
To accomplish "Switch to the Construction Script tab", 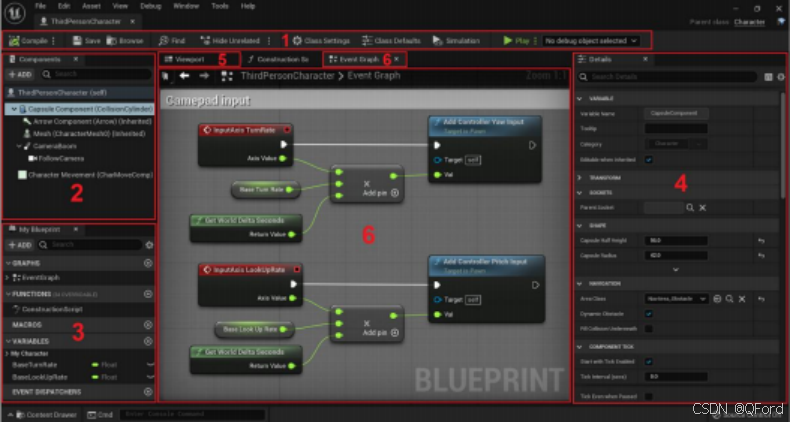I will [x=281, y=59].
